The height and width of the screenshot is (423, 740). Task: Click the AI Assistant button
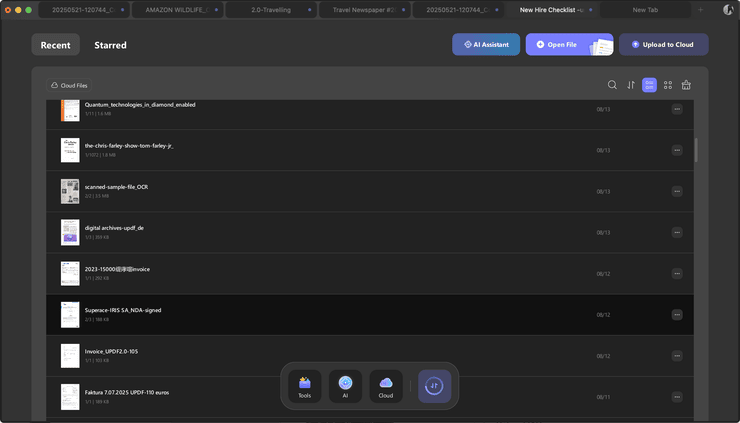tap(486, 45)
